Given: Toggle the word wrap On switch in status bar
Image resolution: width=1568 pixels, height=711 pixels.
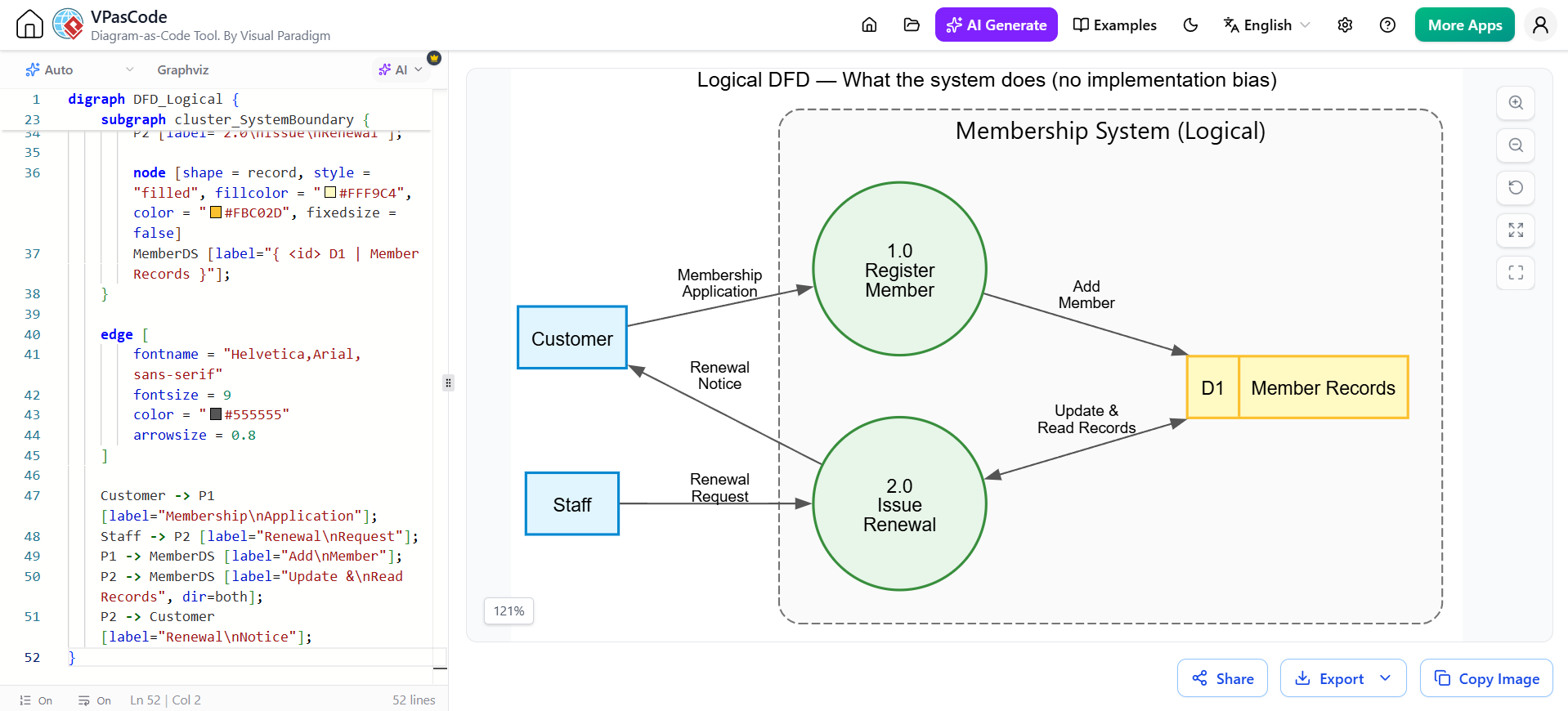Looking at the screenshot, I should pos(95,700).
